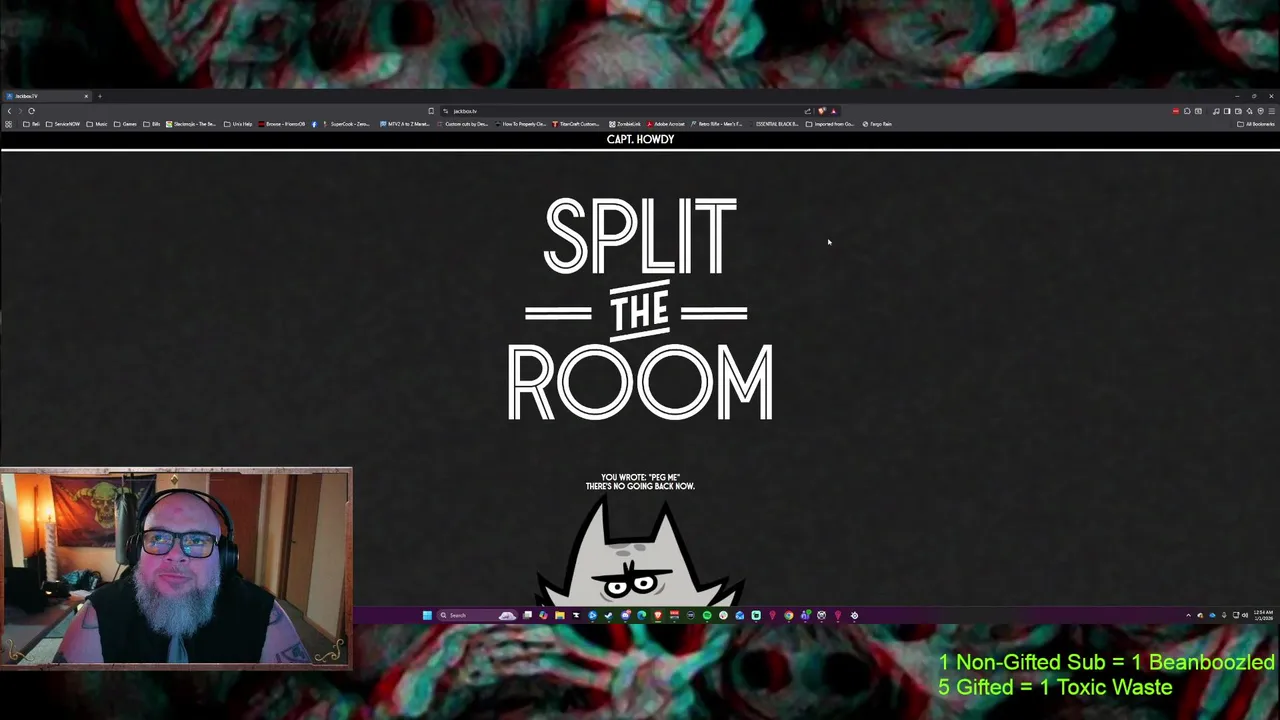Open the Retro Rifle bookmark
The image size is (1280, 720).
tap(716, 124)
